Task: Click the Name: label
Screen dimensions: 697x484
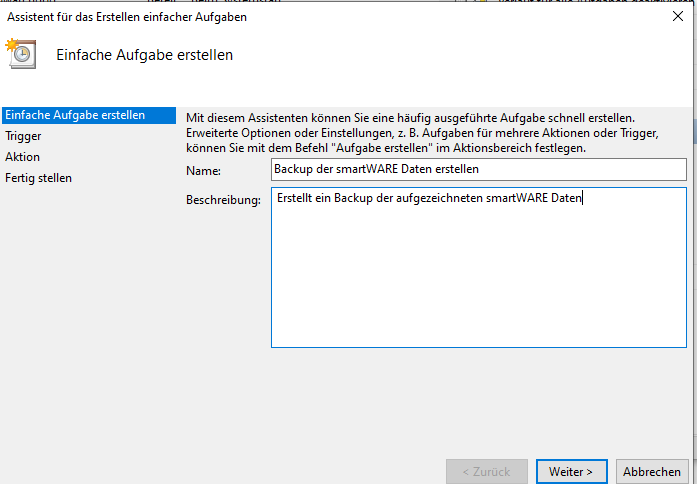Action: (203, 171)
